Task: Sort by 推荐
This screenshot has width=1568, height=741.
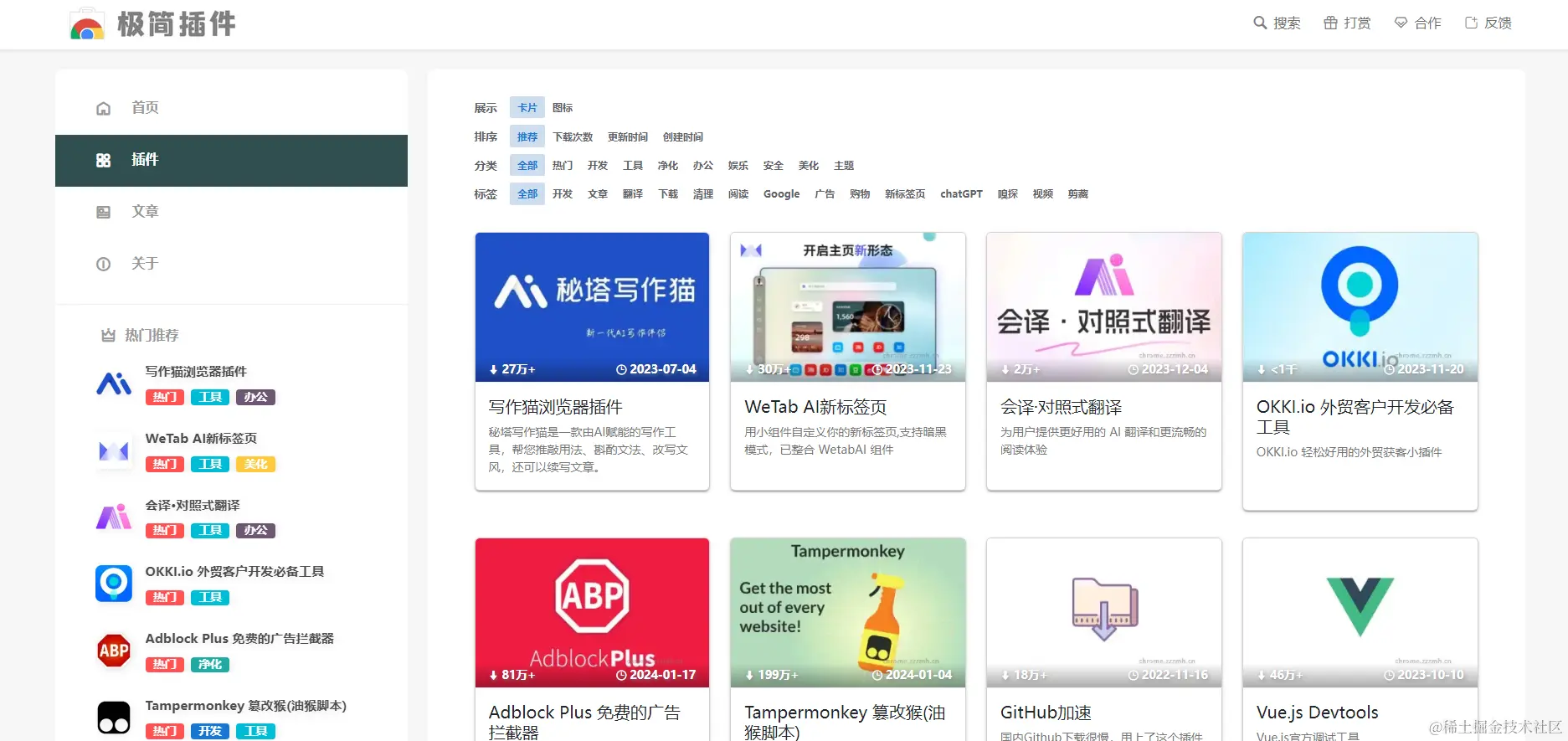Action: point(527,136)
